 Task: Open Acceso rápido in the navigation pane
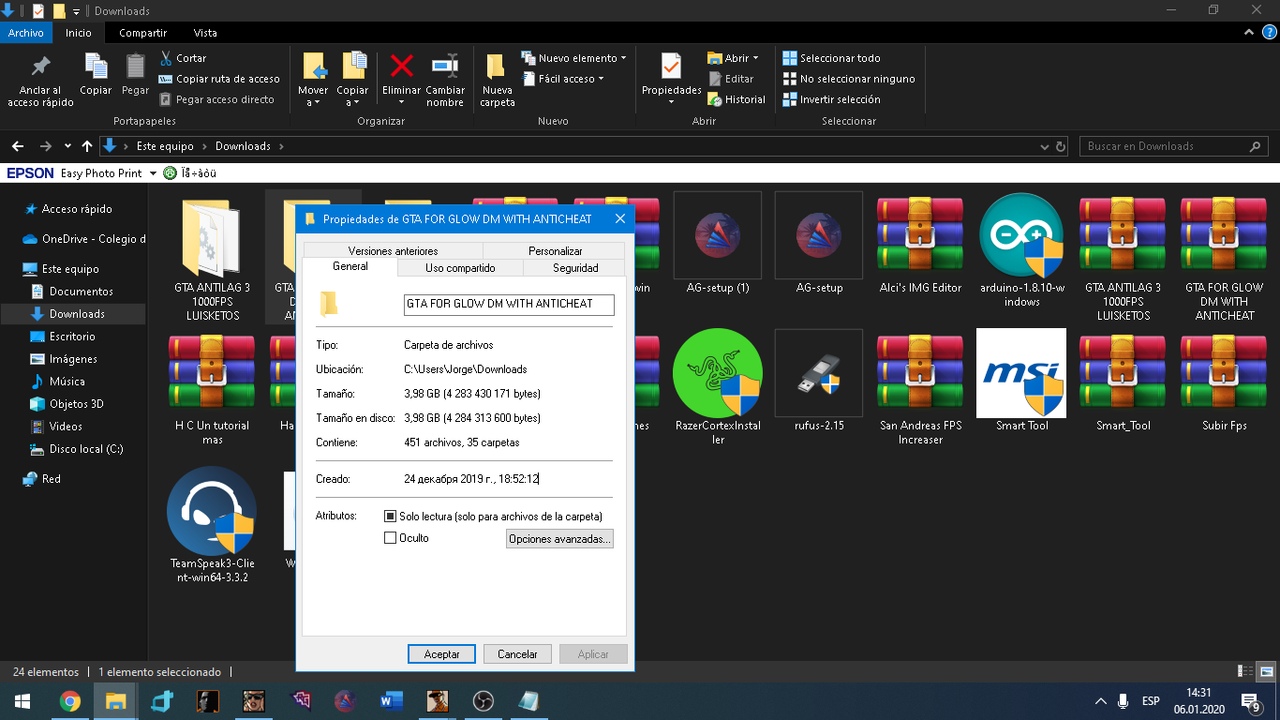pos(77,209)
